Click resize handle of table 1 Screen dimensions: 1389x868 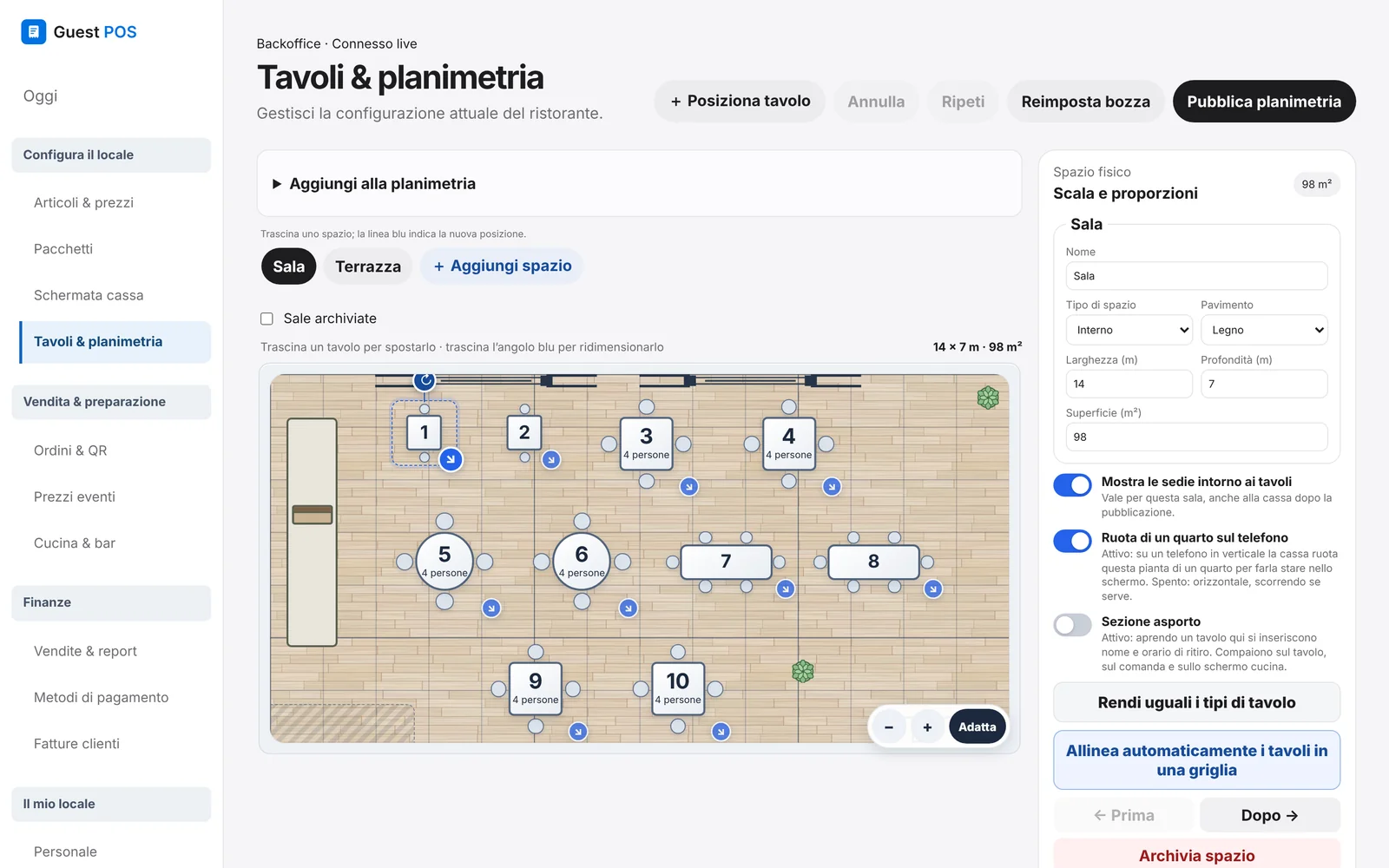(451, 459)
